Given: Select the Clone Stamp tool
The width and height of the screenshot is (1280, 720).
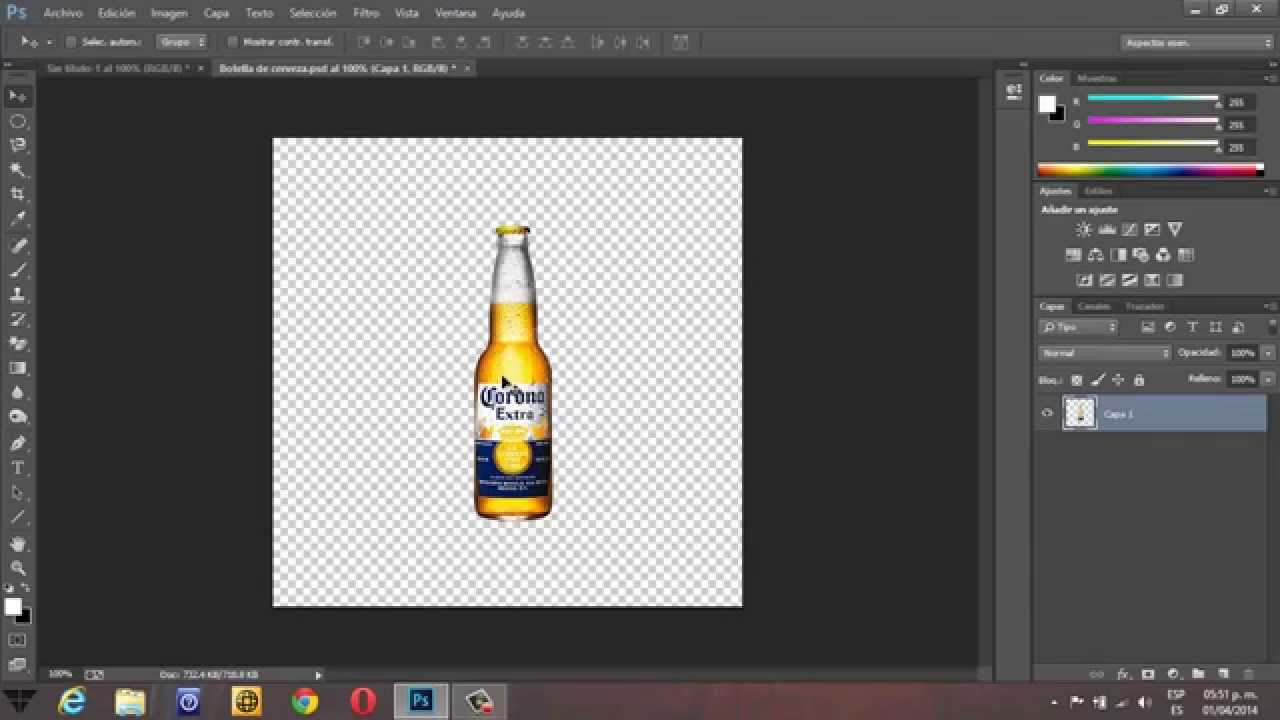Looking at the screenshot, I should pyautogui.click(x=18, y=295).
